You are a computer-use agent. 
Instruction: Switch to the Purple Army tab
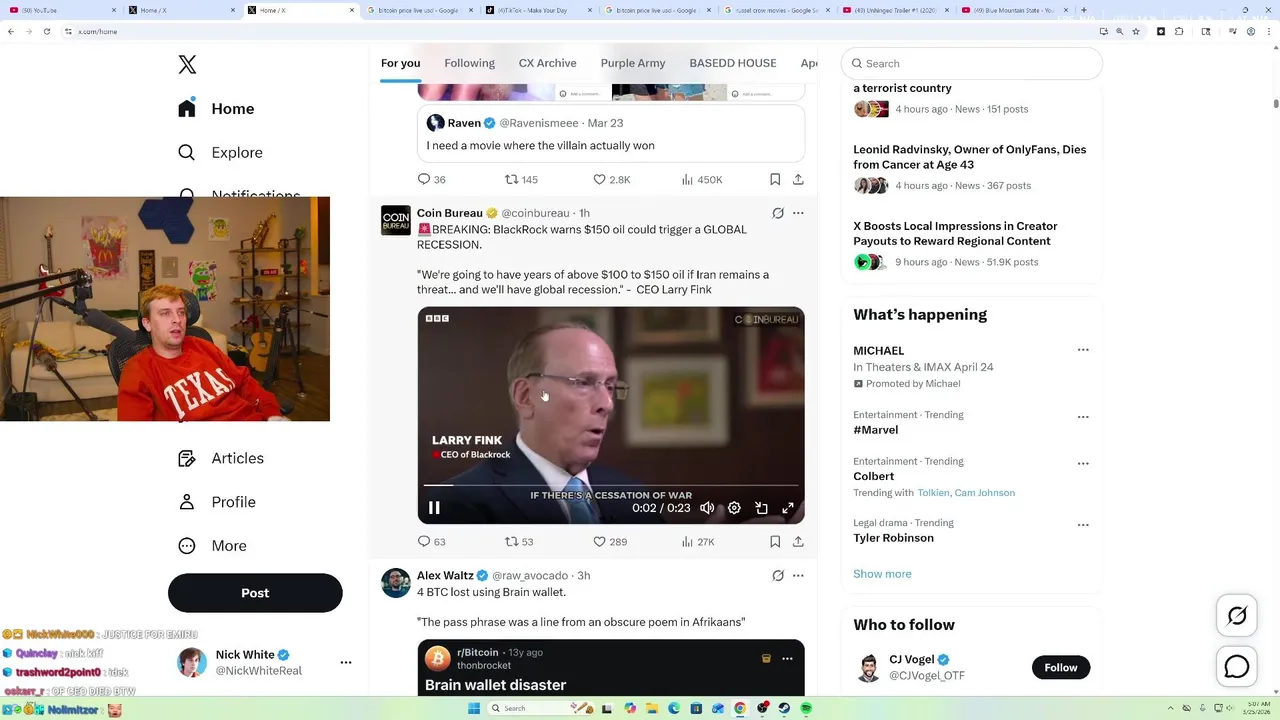coord(633,63)
